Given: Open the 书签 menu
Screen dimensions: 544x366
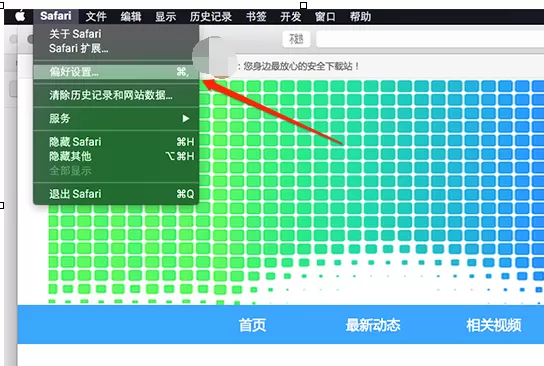Looking at the screenshot, I should 256,16.
